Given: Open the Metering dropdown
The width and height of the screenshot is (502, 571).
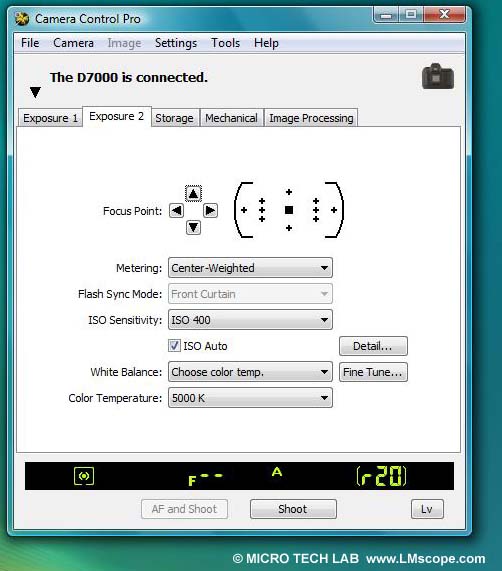Looking at the screenshot, I should coord(250,268).
